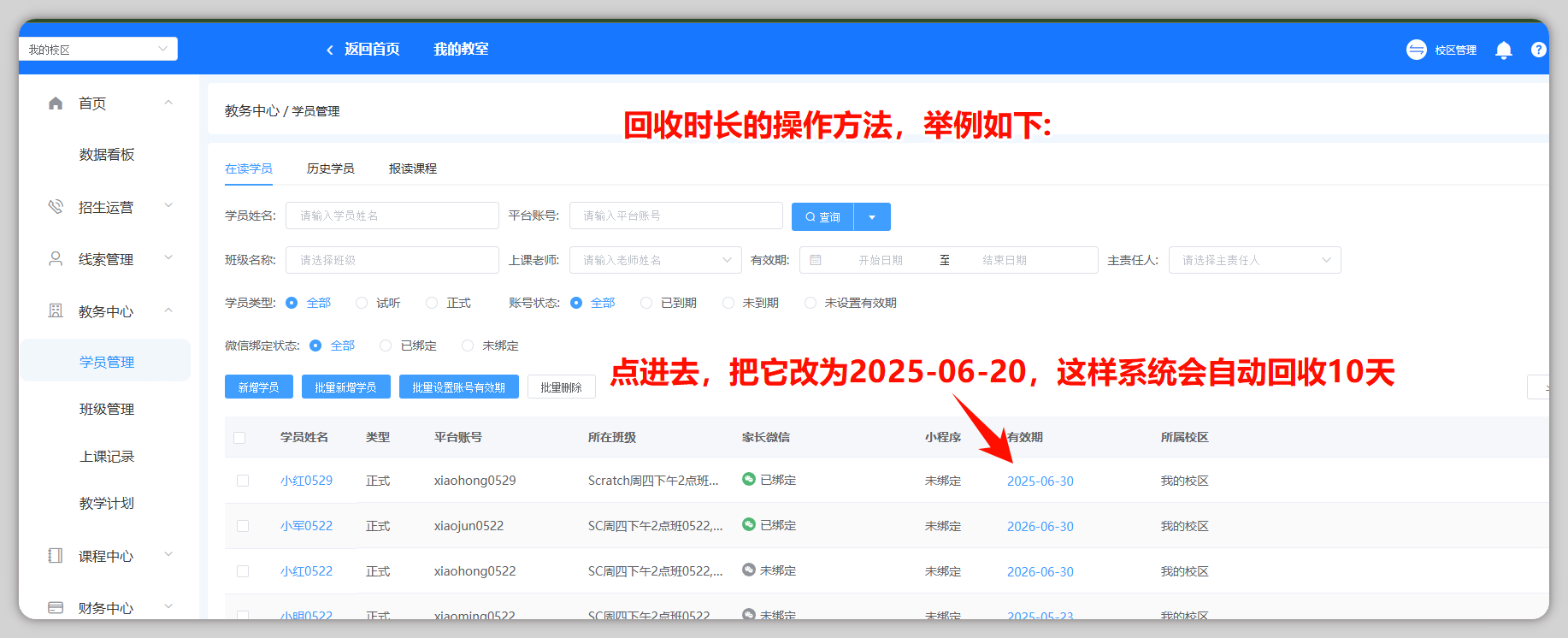This screenshot has width=1568, height=638.
Task: Open the help question mark icon
Action: [x=1538, y=50]
